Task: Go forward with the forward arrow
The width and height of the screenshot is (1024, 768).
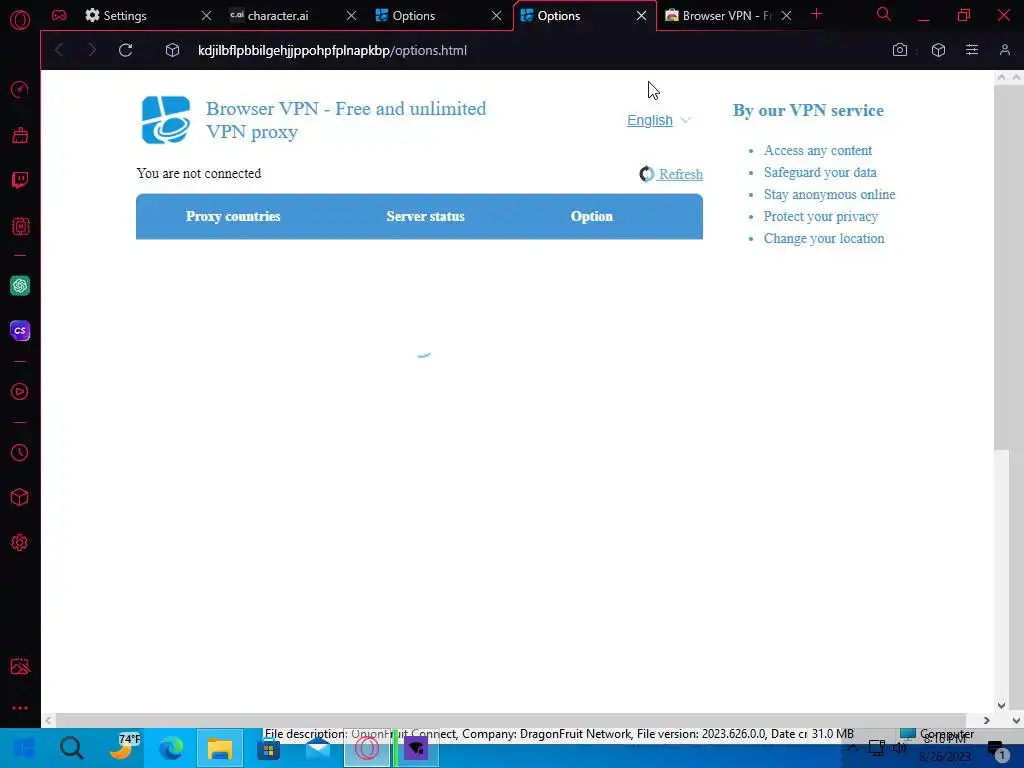Action: pos(91,50)
